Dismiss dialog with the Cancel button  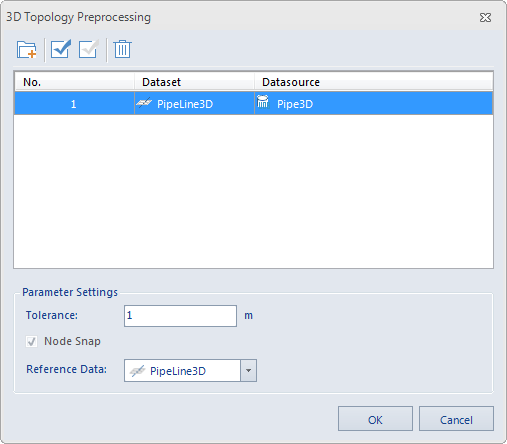coord(456,419)
